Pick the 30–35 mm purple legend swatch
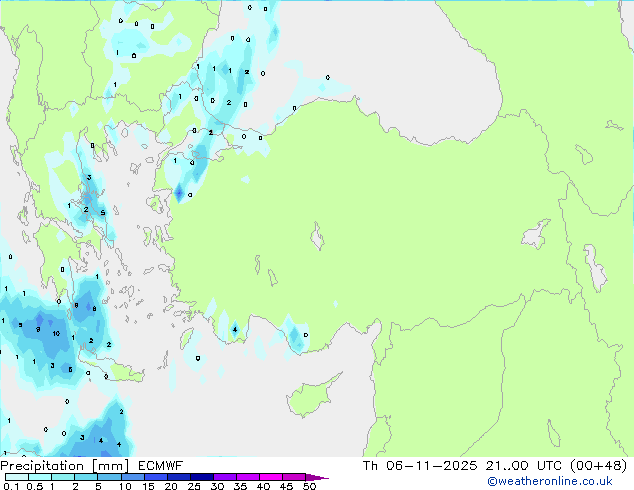Viewport: 634px width, 490px height. tap(225, 477)
